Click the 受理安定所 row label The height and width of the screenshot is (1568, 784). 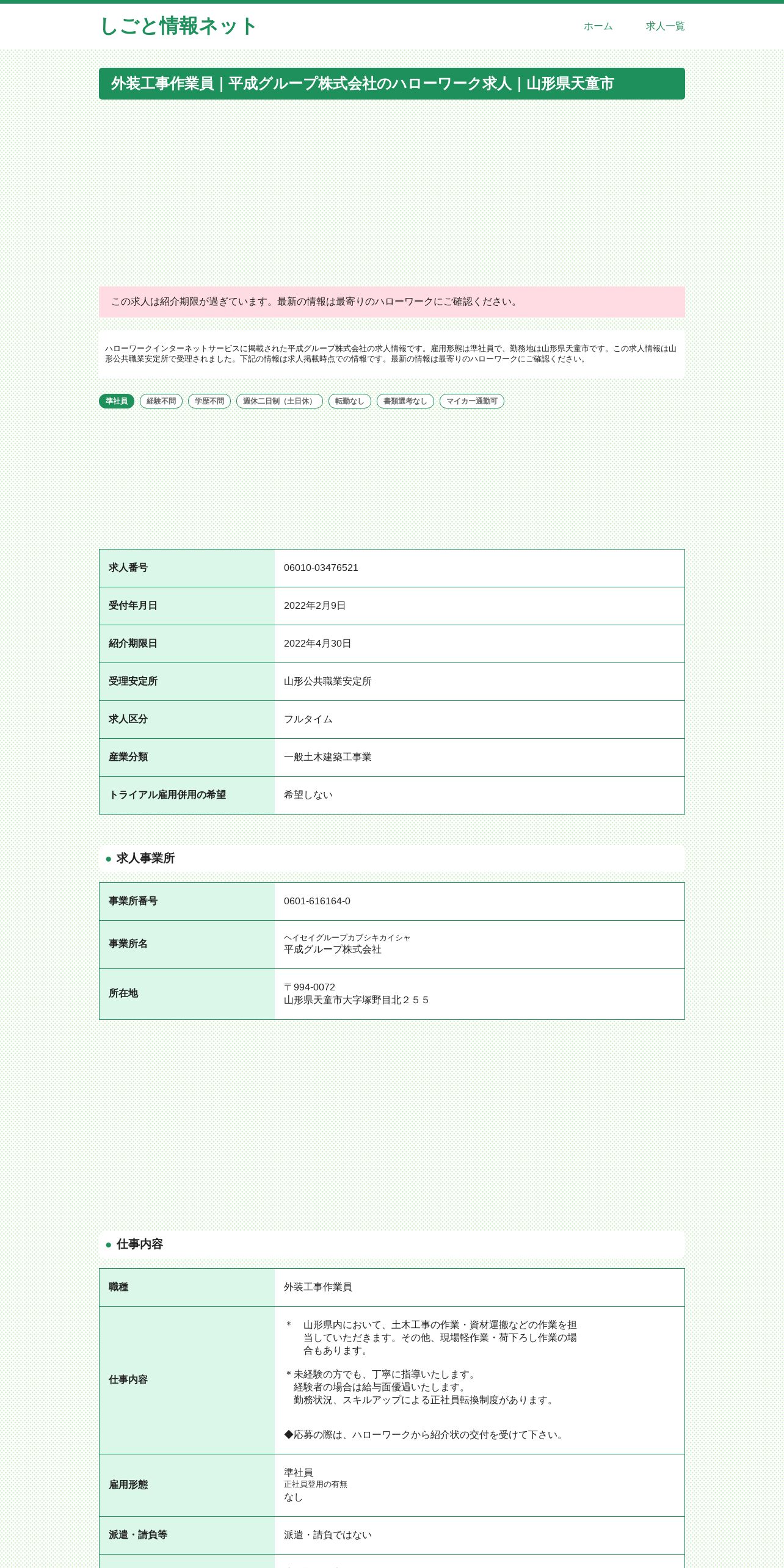click(133, 681)
